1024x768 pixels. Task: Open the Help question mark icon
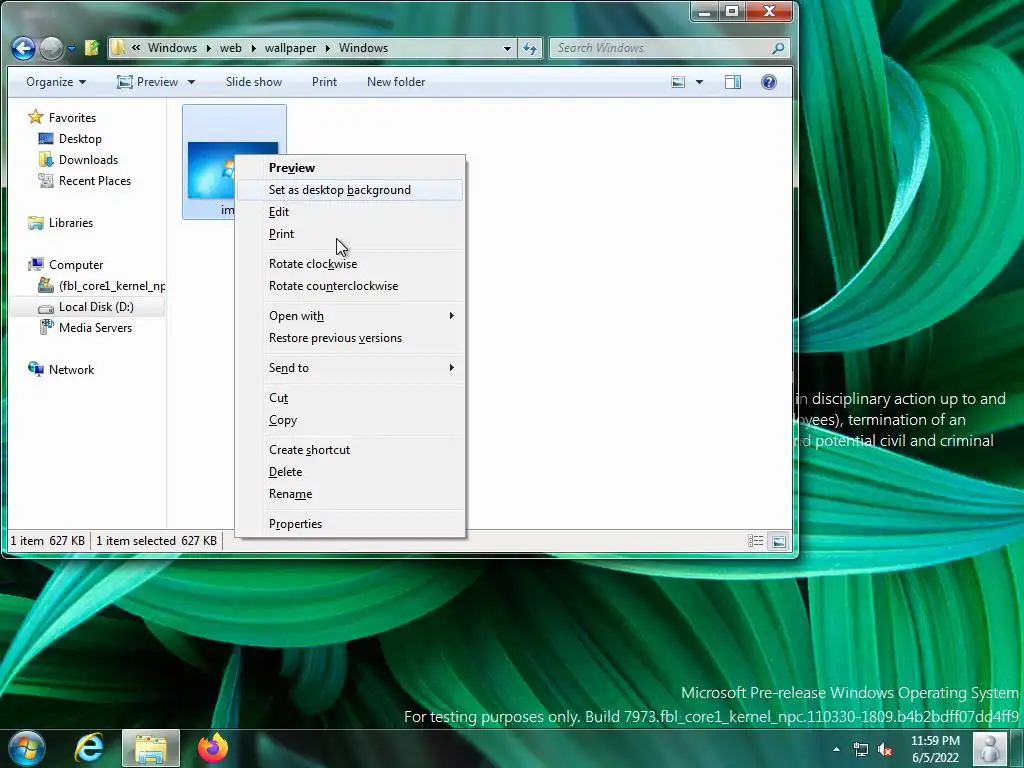click(x=769, y=82)
